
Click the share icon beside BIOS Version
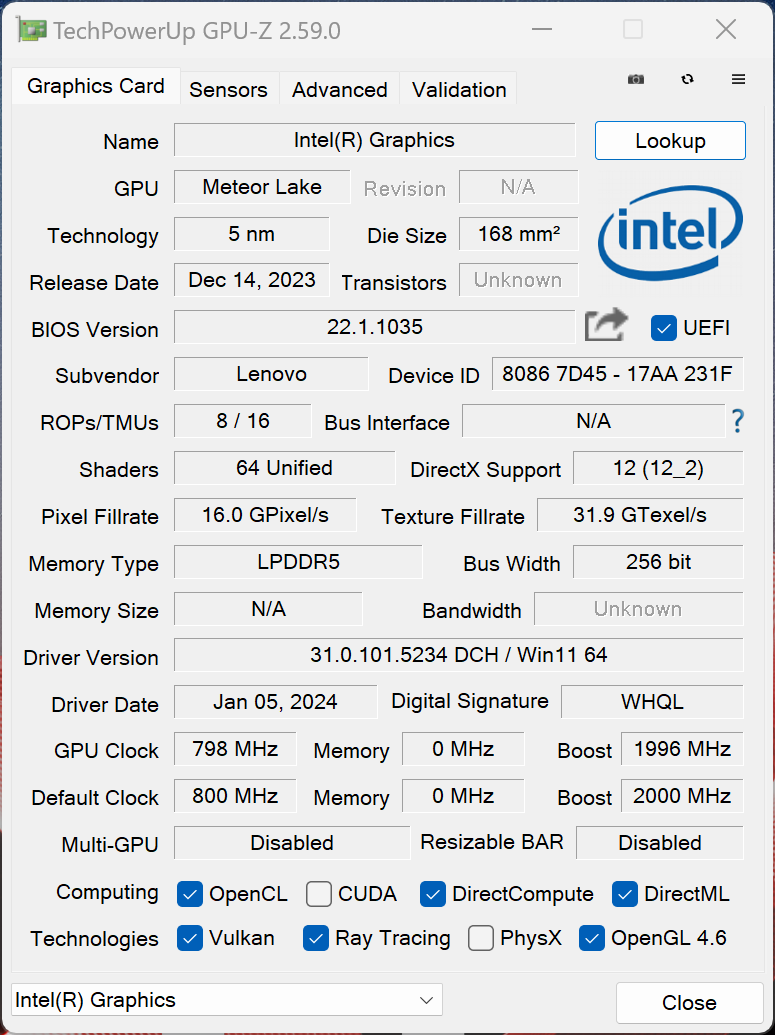coord(605,326)
